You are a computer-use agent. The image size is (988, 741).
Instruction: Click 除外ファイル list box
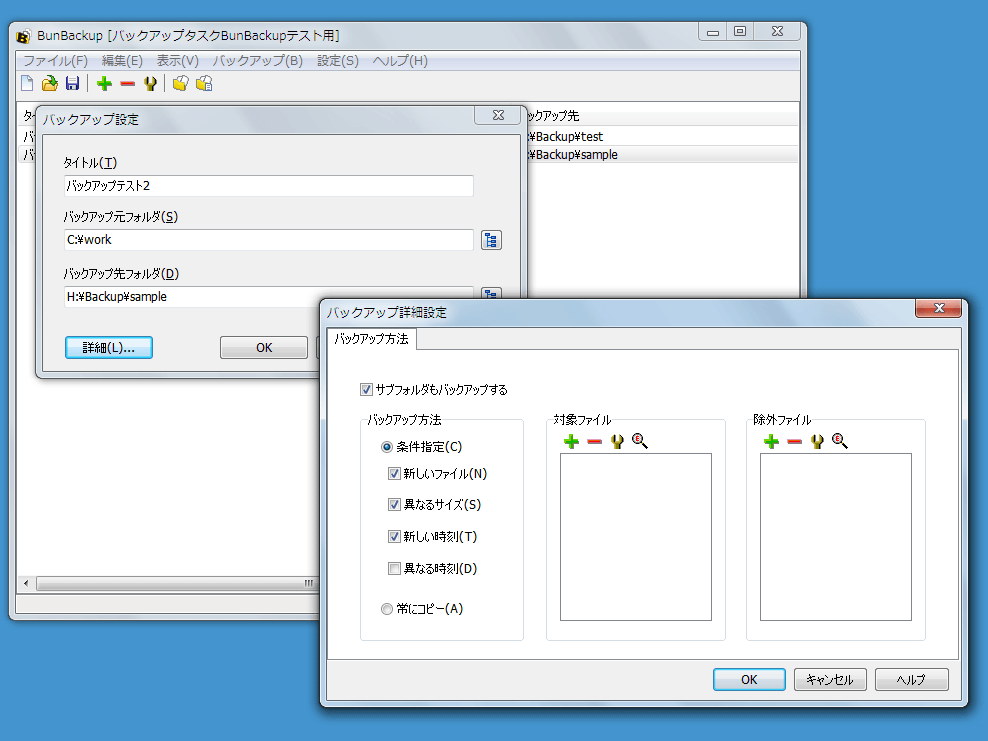836,537
